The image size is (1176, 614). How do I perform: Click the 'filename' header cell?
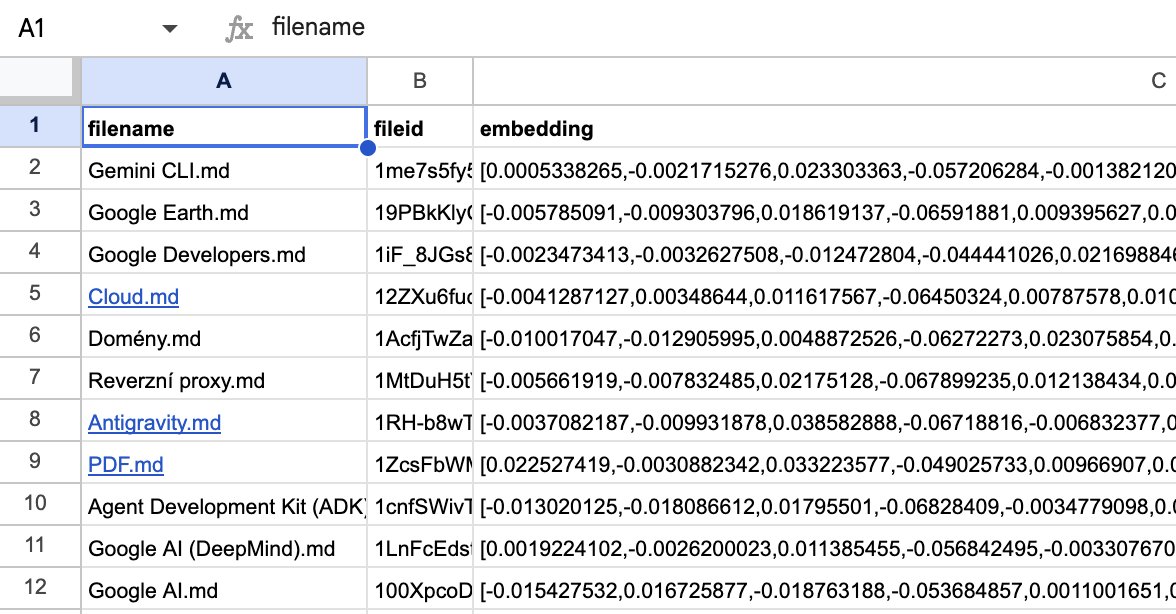point(224,127)
